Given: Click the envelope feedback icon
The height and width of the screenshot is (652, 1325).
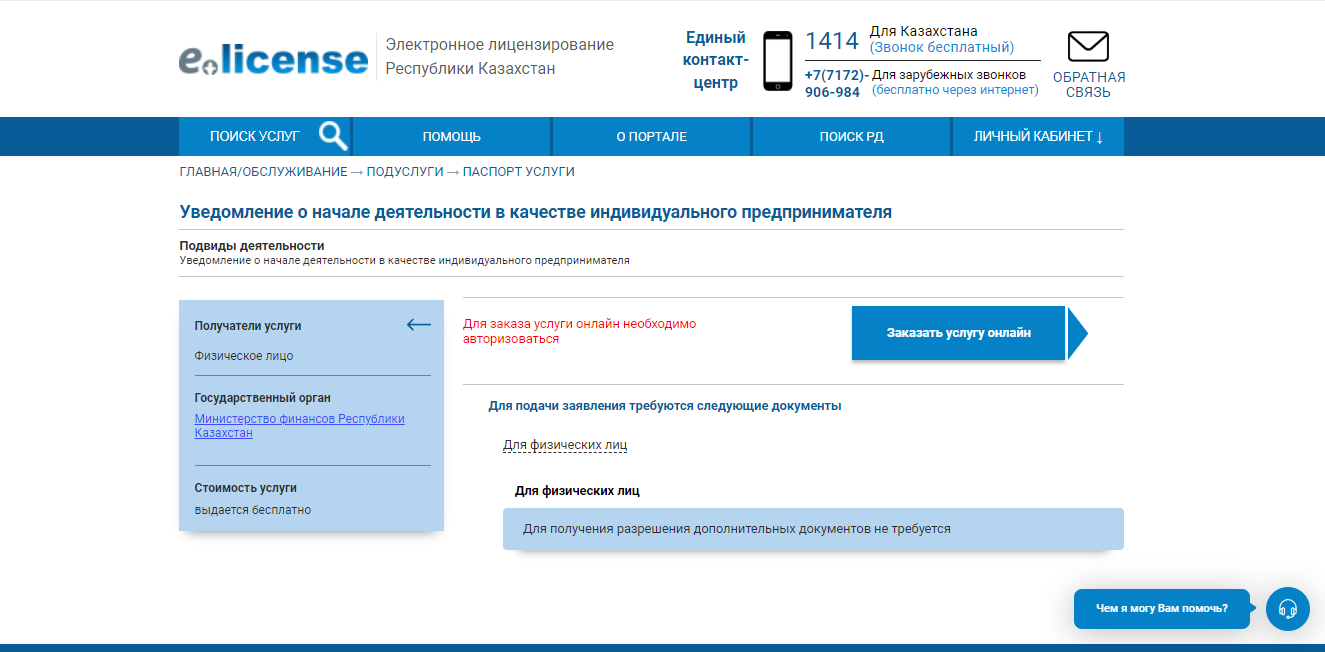Looking at the screenshot, I should coord(1088,47).
